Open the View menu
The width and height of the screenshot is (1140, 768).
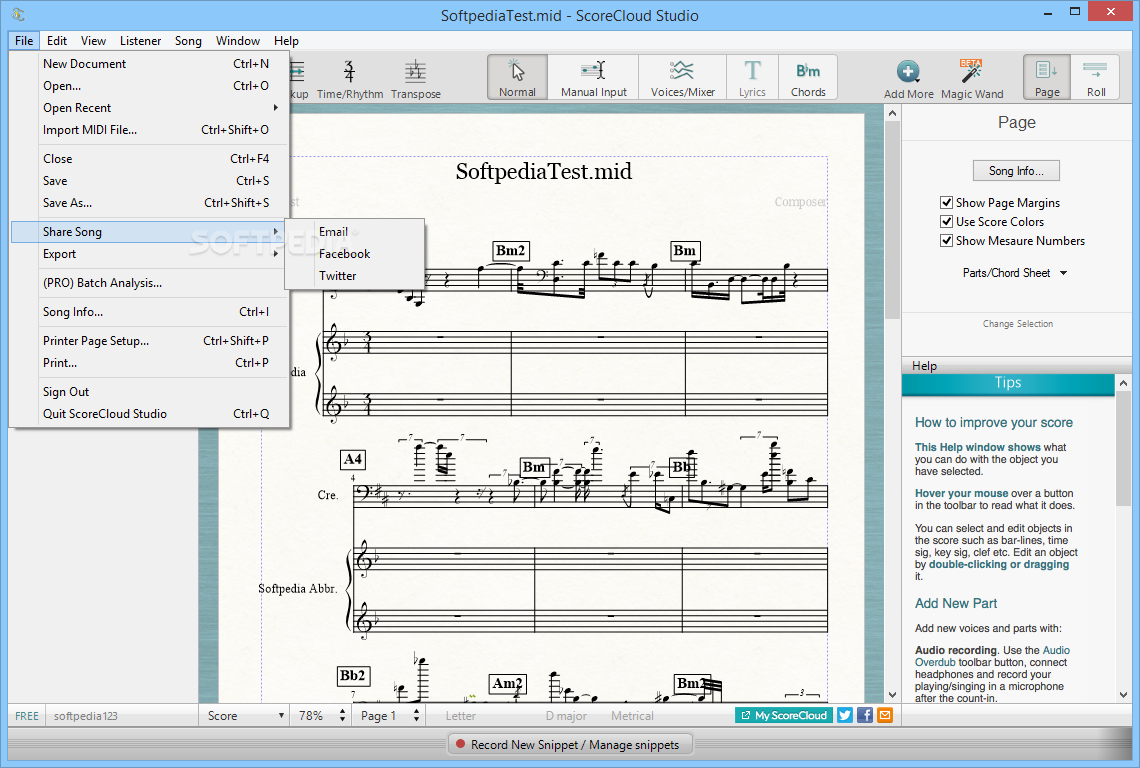pos(93,41)
